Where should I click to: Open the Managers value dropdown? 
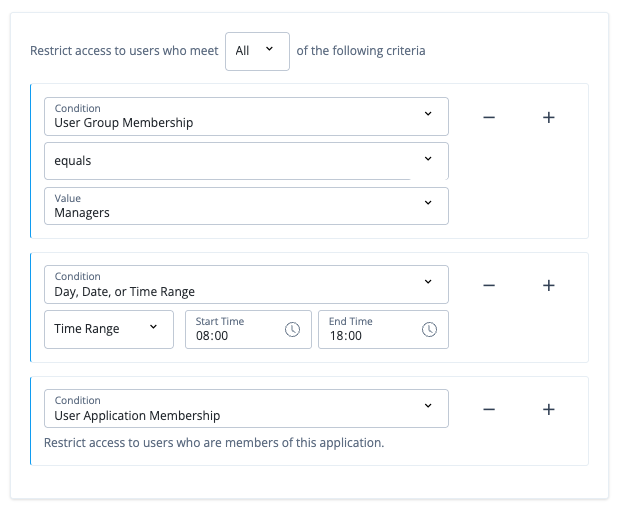[x=246, y=206]
